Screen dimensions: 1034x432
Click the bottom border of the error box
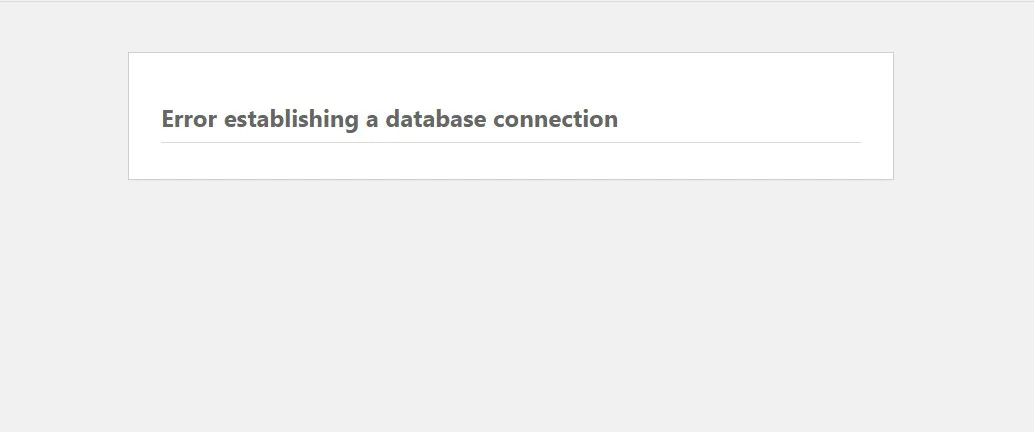click(510, 179)
